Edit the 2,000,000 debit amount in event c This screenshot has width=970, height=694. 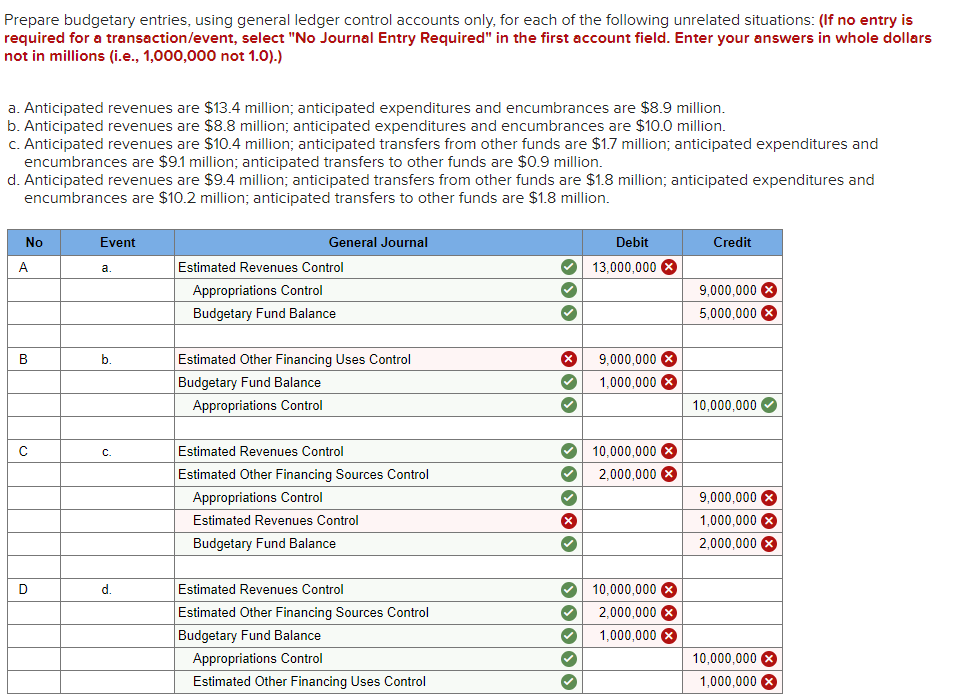[x=632, y=474]
